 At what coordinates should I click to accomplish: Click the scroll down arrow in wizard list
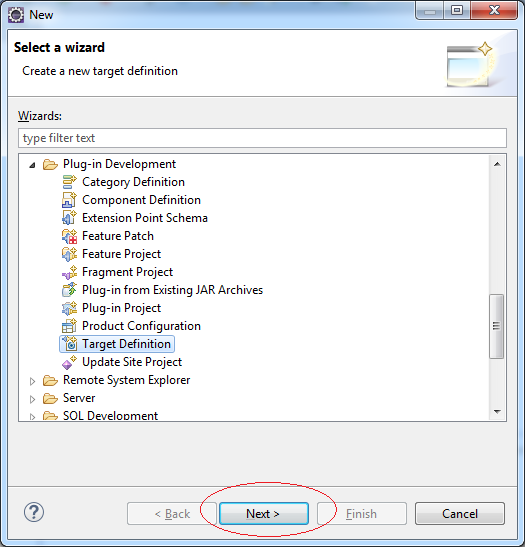(497, 412)
